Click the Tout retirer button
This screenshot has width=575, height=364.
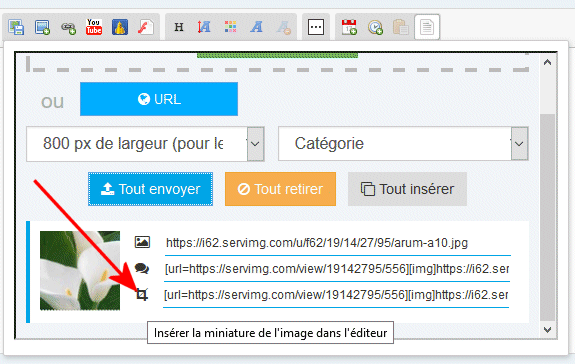pyautogui.click(x=281, y=189)
